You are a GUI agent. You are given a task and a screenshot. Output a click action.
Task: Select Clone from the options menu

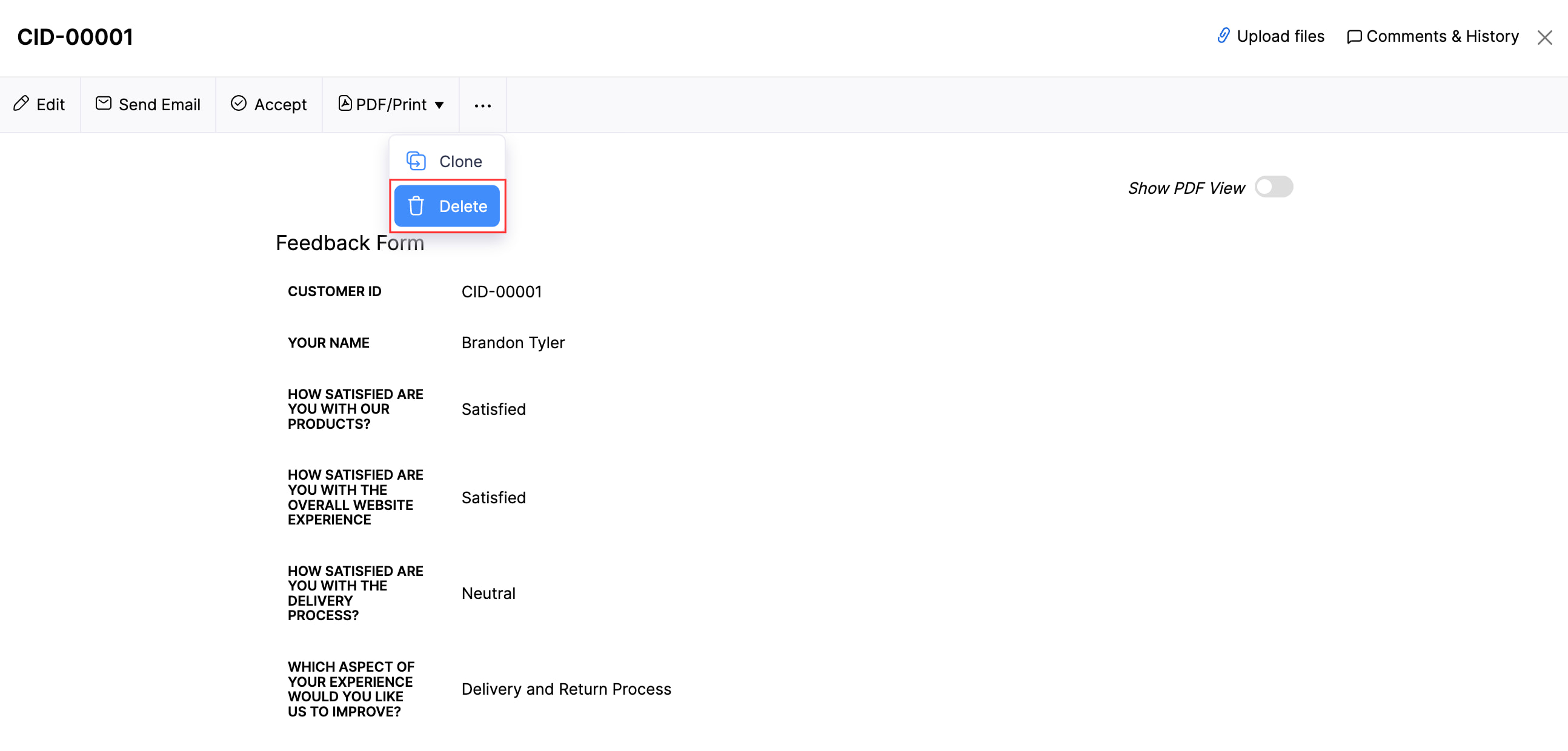tap(460, 160)
